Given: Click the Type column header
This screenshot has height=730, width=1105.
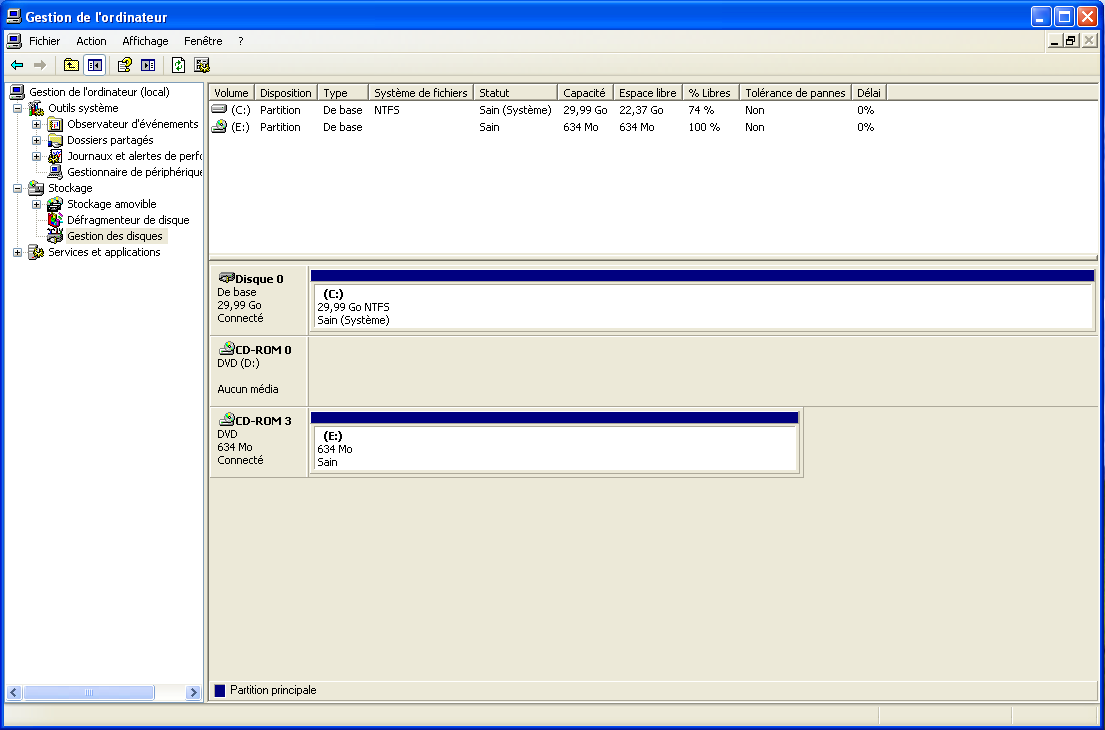Looking at the screenshot, I should [343, 92].
